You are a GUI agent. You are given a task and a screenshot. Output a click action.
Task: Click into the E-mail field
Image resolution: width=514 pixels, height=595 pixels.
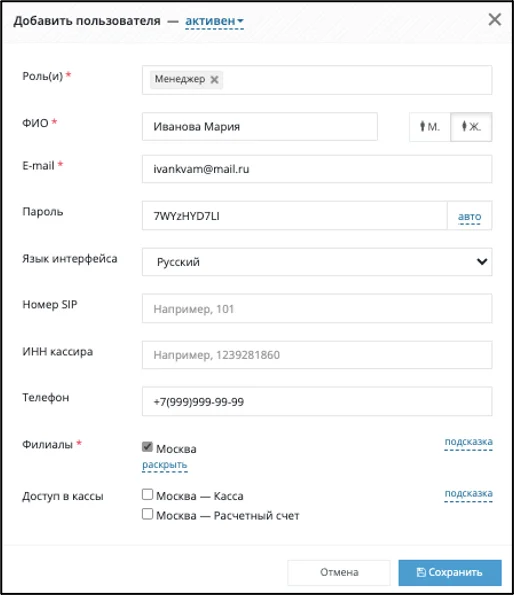click(317, 169)
